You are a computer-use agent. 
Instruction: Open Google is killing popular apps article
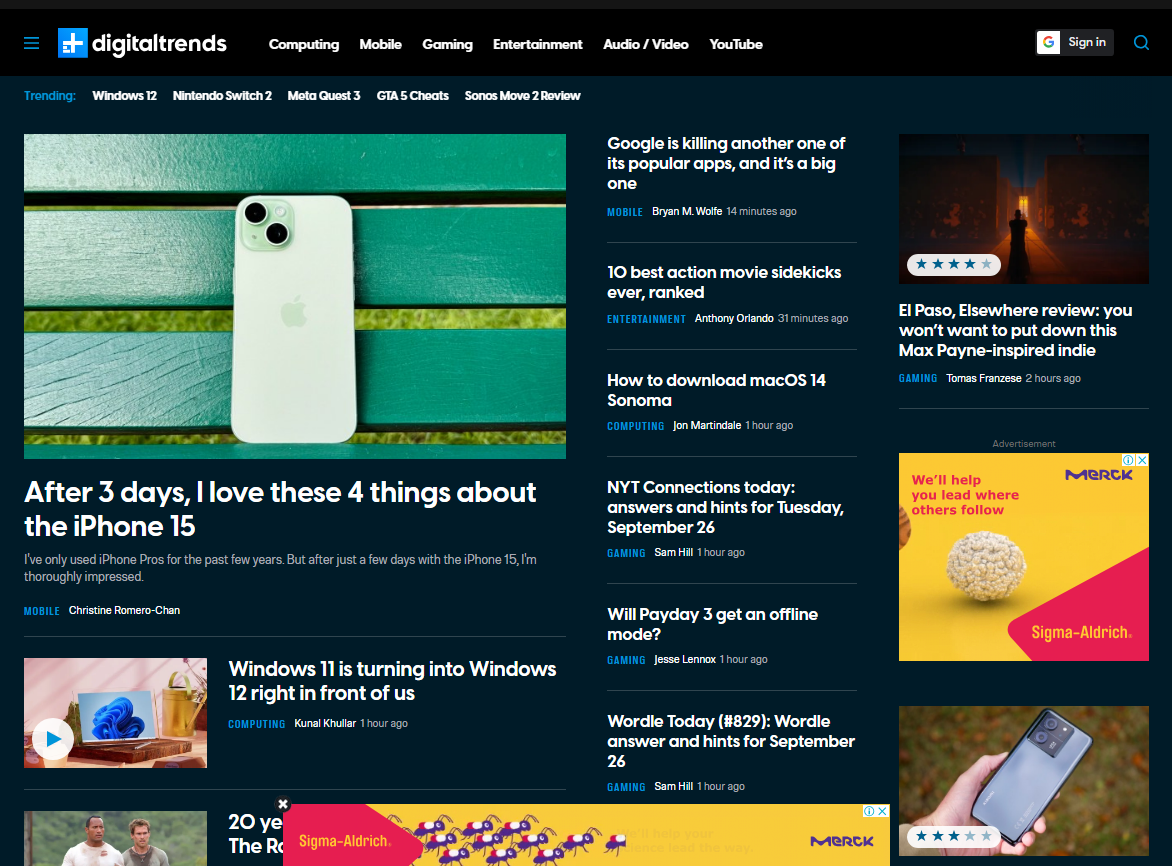(726, 163)
